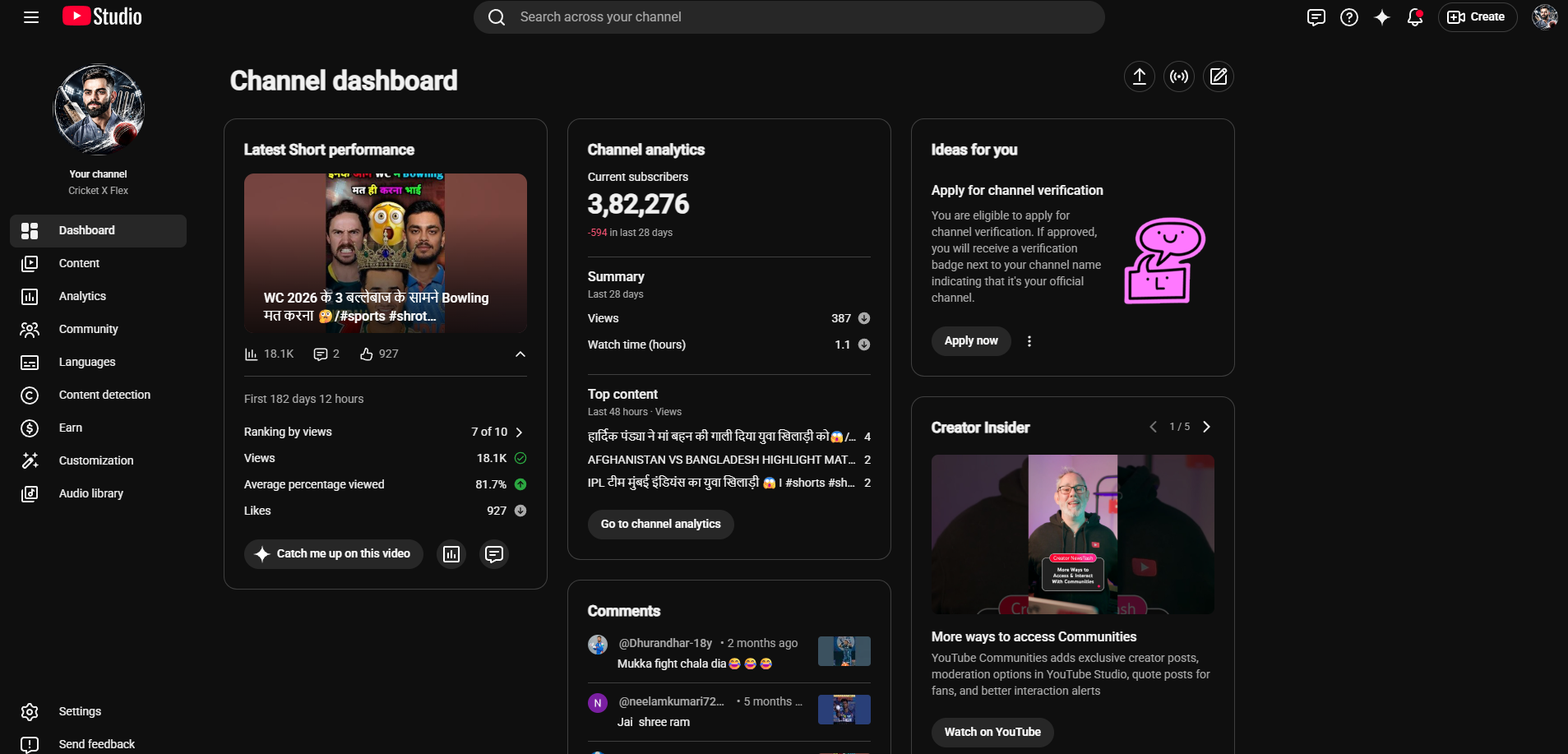Click the @Dhurandhar-18y commenter name
1568x754 pixels.
click(x=665, y=643)
